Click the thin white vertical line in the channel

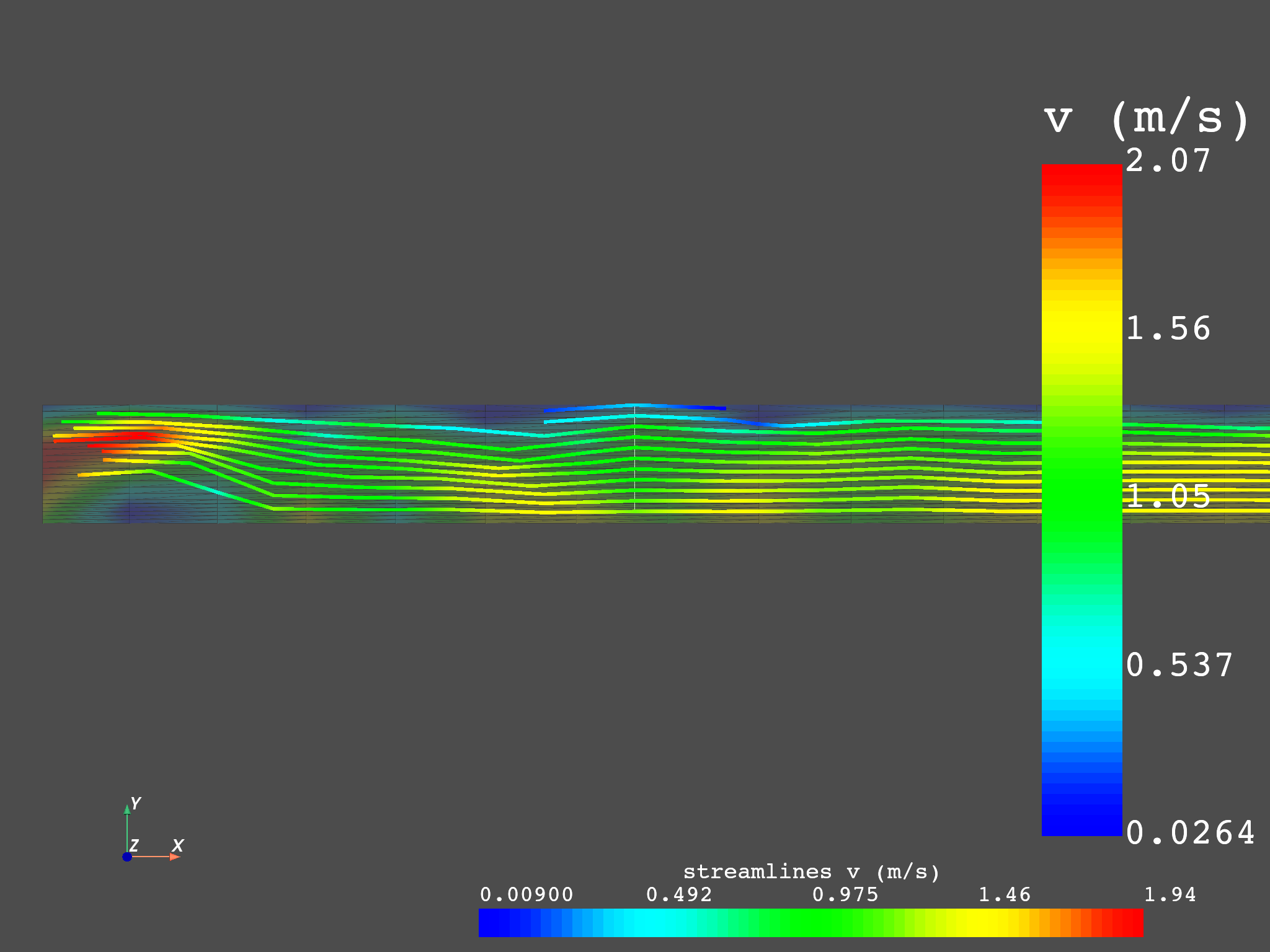(634, 458)
